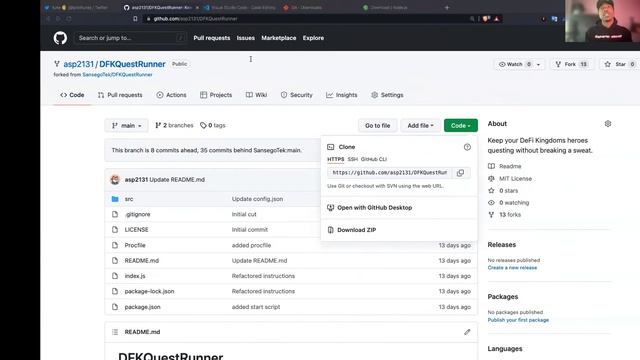The image size is (640, 360).
Task: Click the Search or jump to field
Action: click(x=129, y=38)
